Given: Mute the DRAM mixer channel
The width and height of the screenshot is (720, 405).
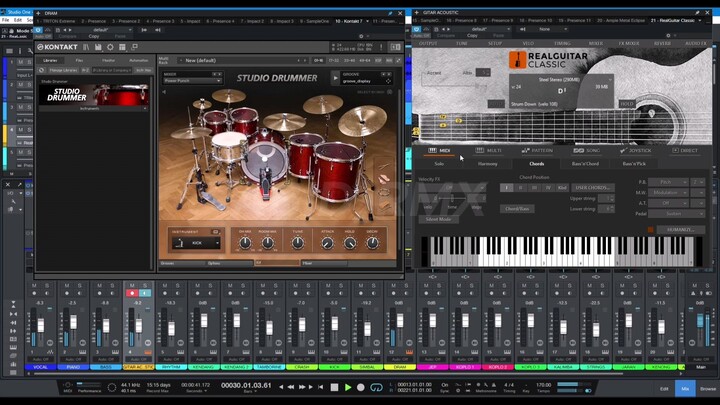Looking at the screenshot, I should coord(393,286).
